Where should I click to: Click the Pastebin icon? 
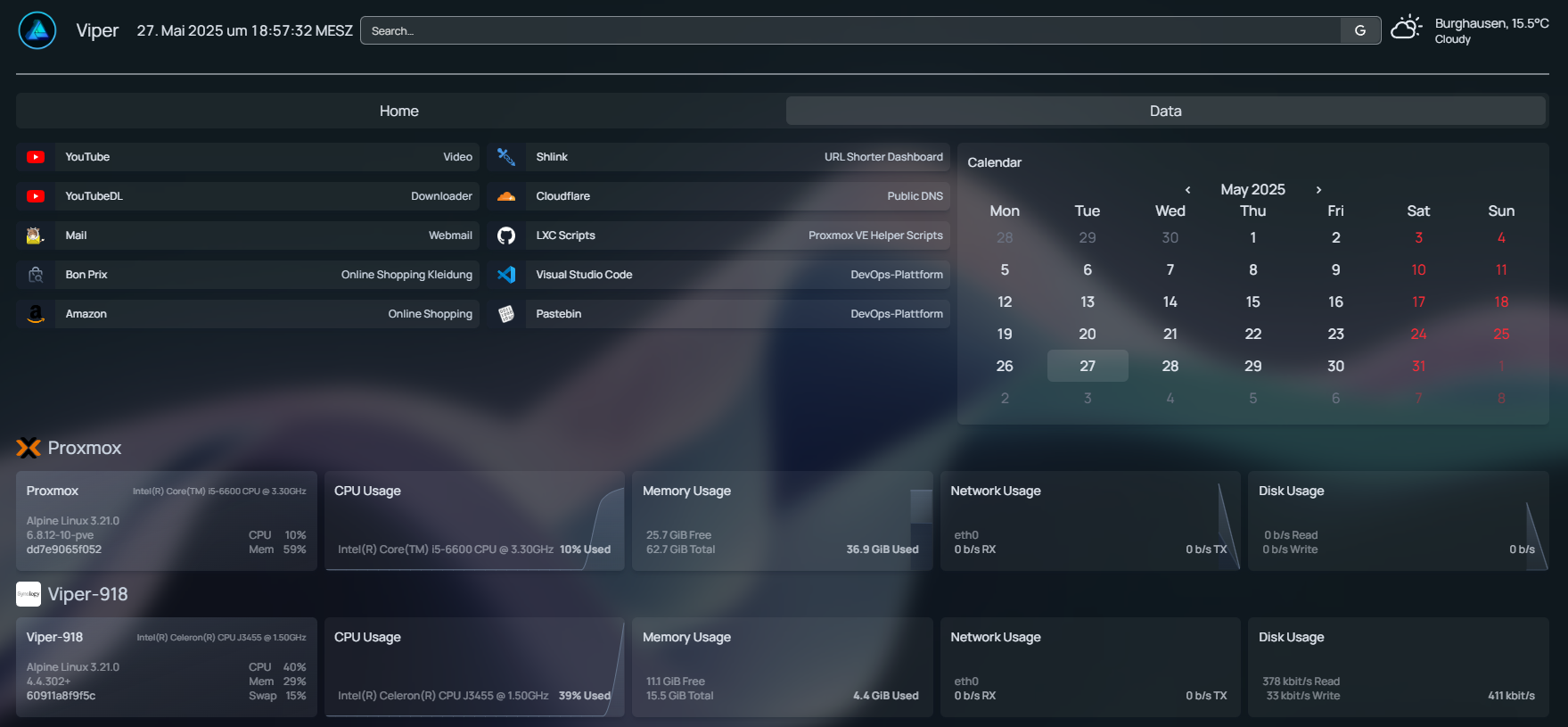[506, 314]
